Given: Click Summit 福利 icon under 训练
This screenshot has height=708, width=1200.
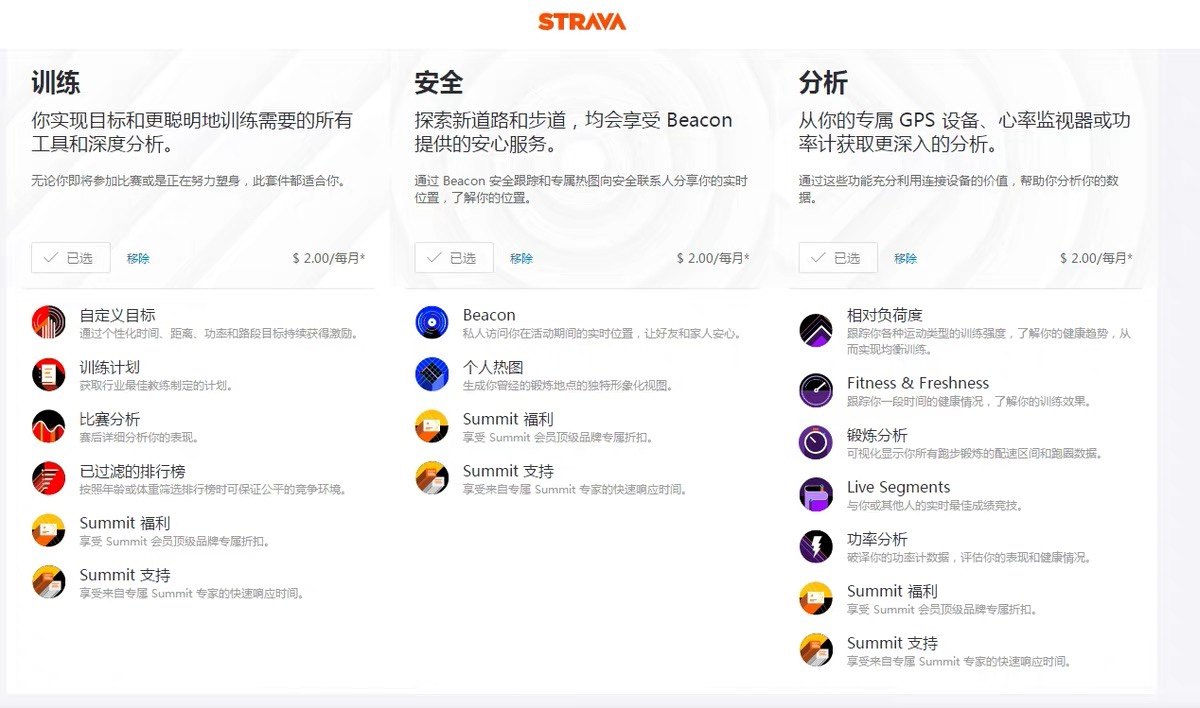Looking at the screenshot, I should coord(48,530).
